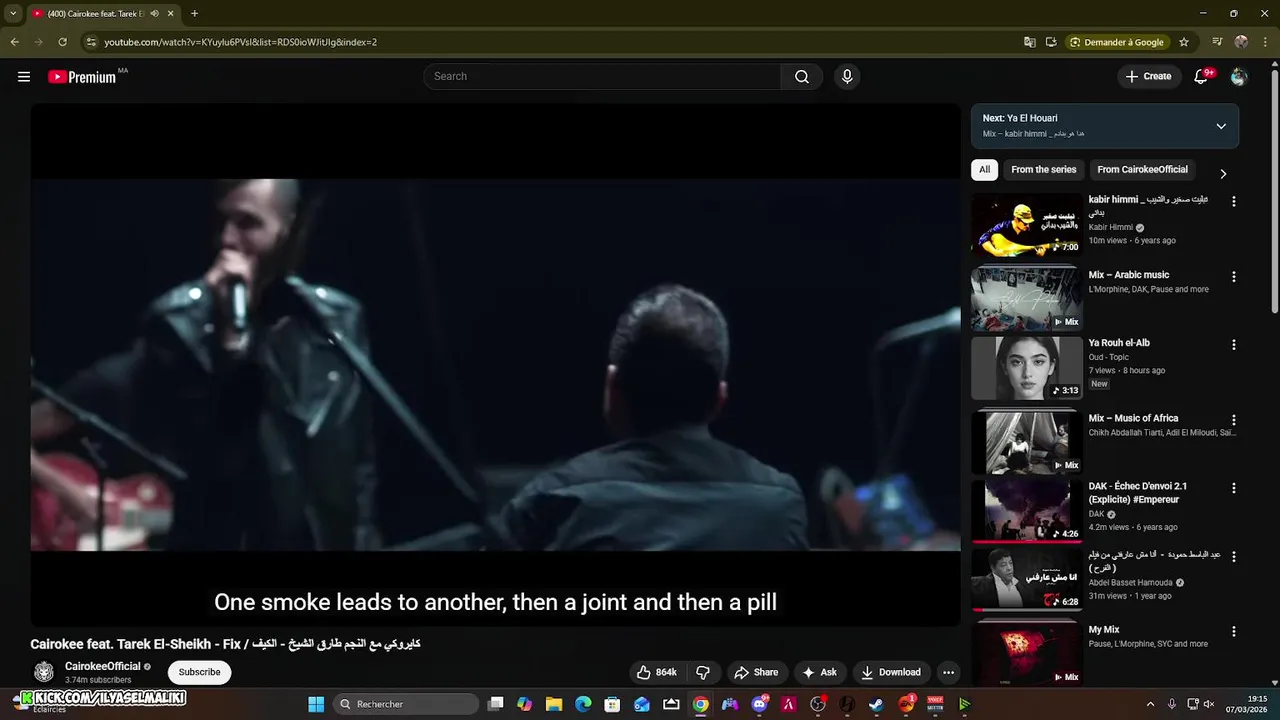Like the video with thumbs up
The image size is (1280, 720).
(657, 672)
